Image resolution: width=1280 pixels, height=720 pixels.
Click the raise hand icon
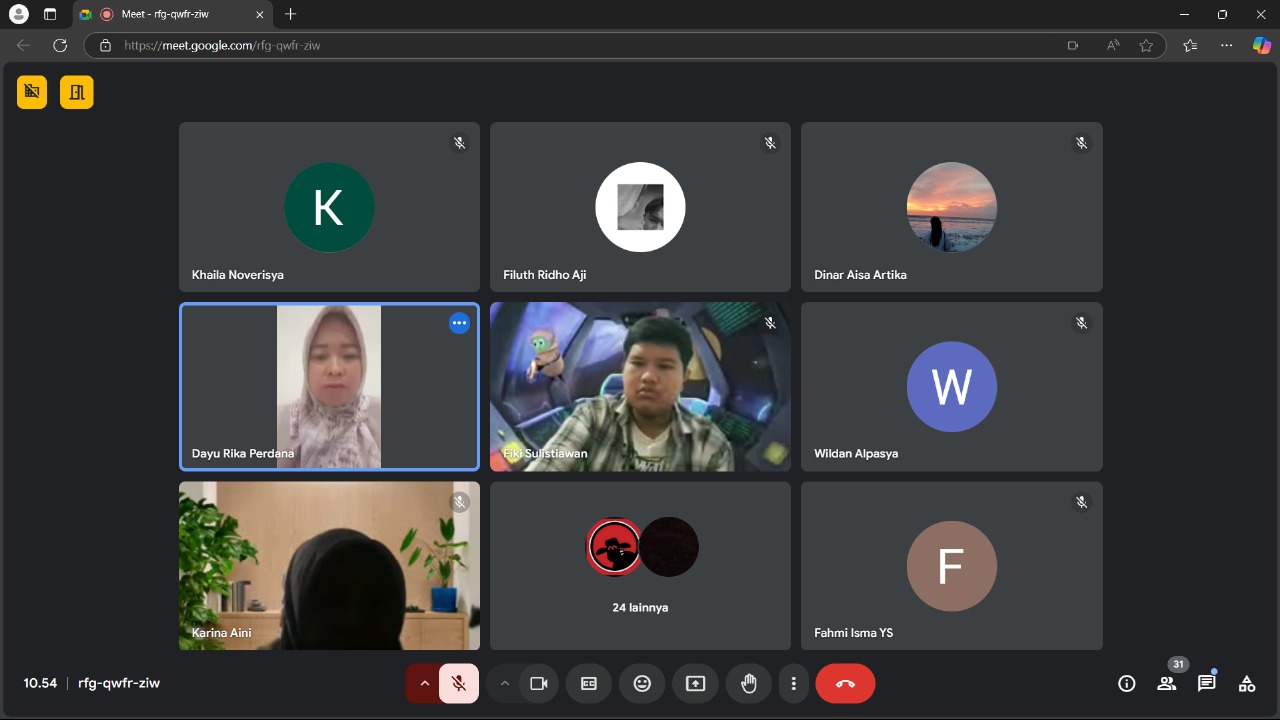749,684
